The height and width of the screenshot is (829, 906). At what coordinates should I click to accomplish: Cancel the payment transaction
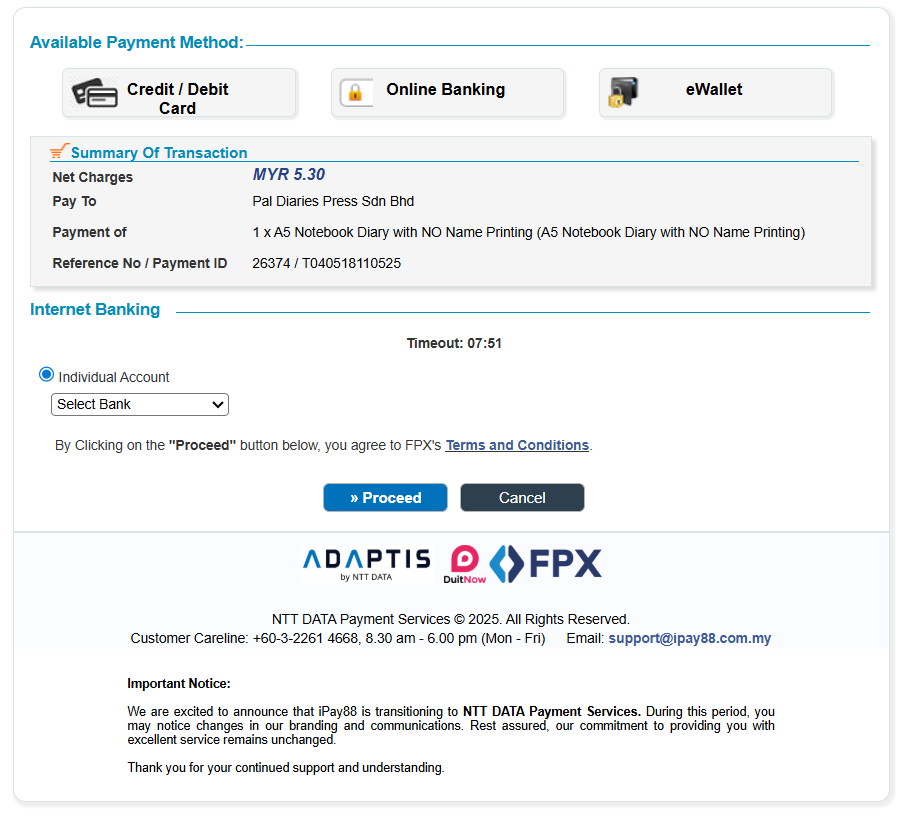coord(522,497)
